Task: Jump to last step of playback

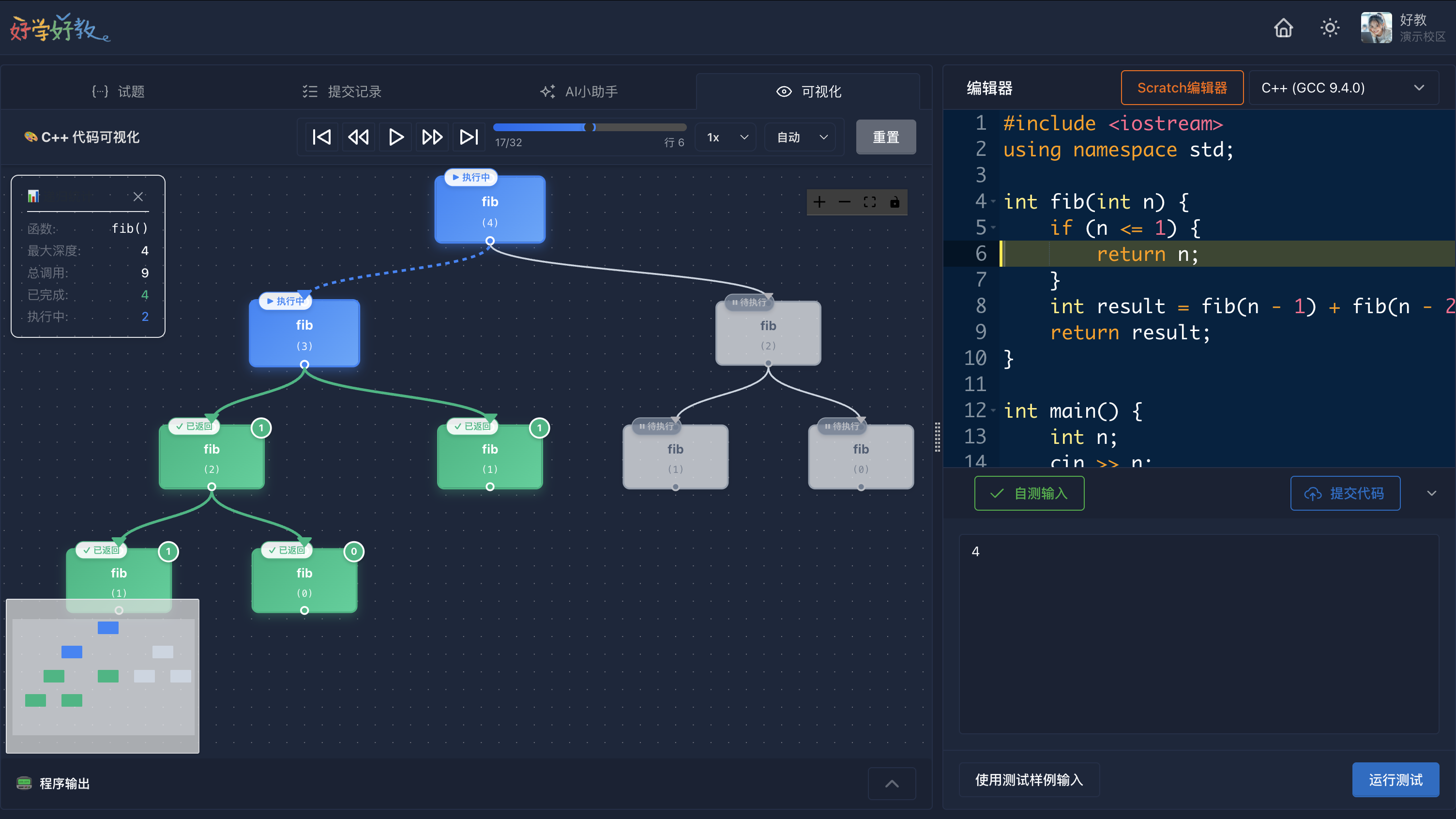Action: (469, 137)
